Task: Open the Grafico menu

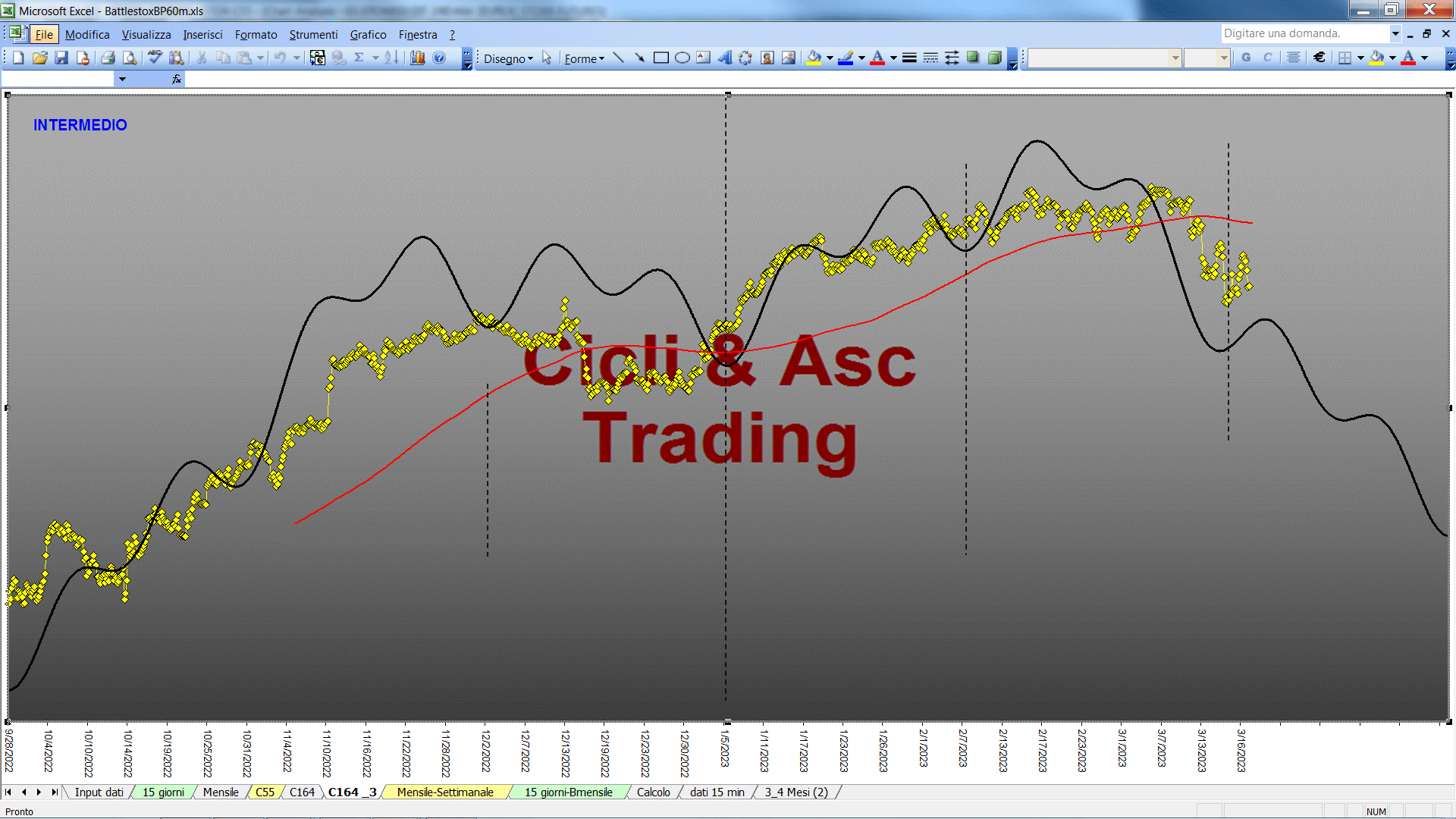Action: click(x=368, y=34)
